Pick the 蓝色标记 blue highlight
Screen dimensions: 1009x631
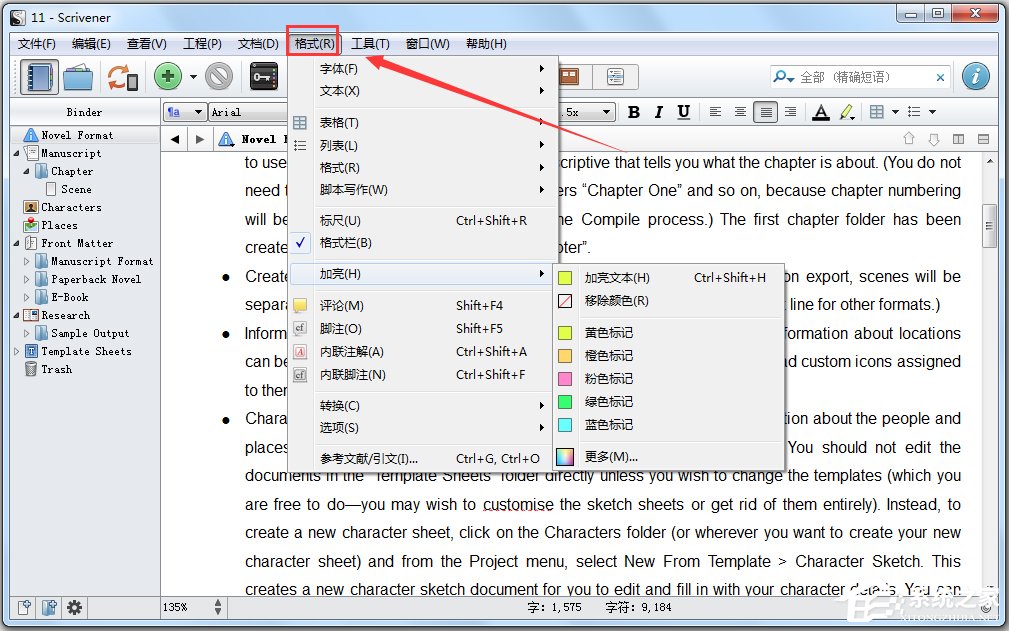[668, 425]
